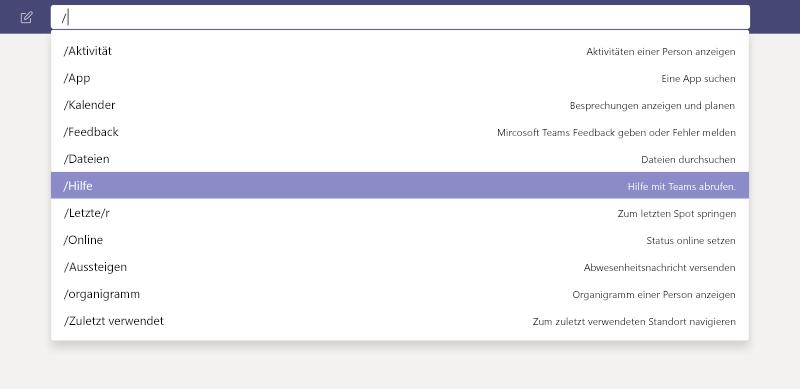Click 'Abwesenheitsnachricht versenden' description
800x389 pixels.
[x=660, y=268]
